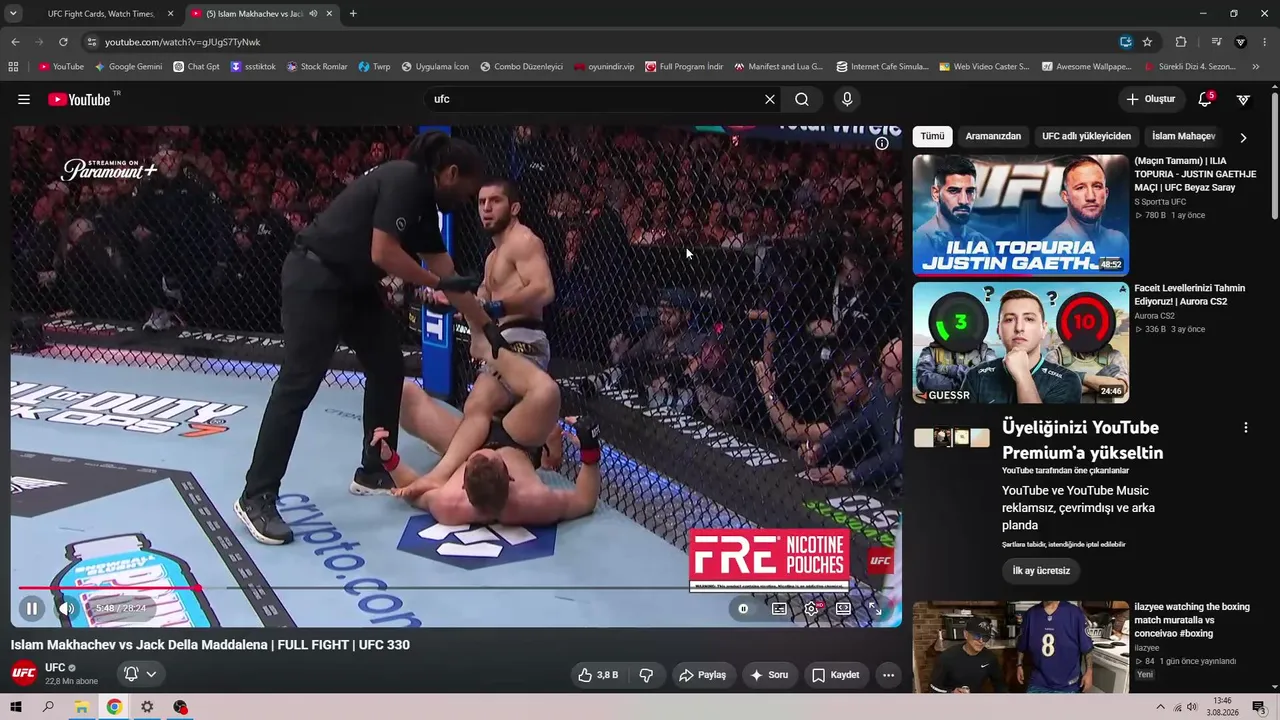Show more filter chips with right arrow

(1243, 137)
